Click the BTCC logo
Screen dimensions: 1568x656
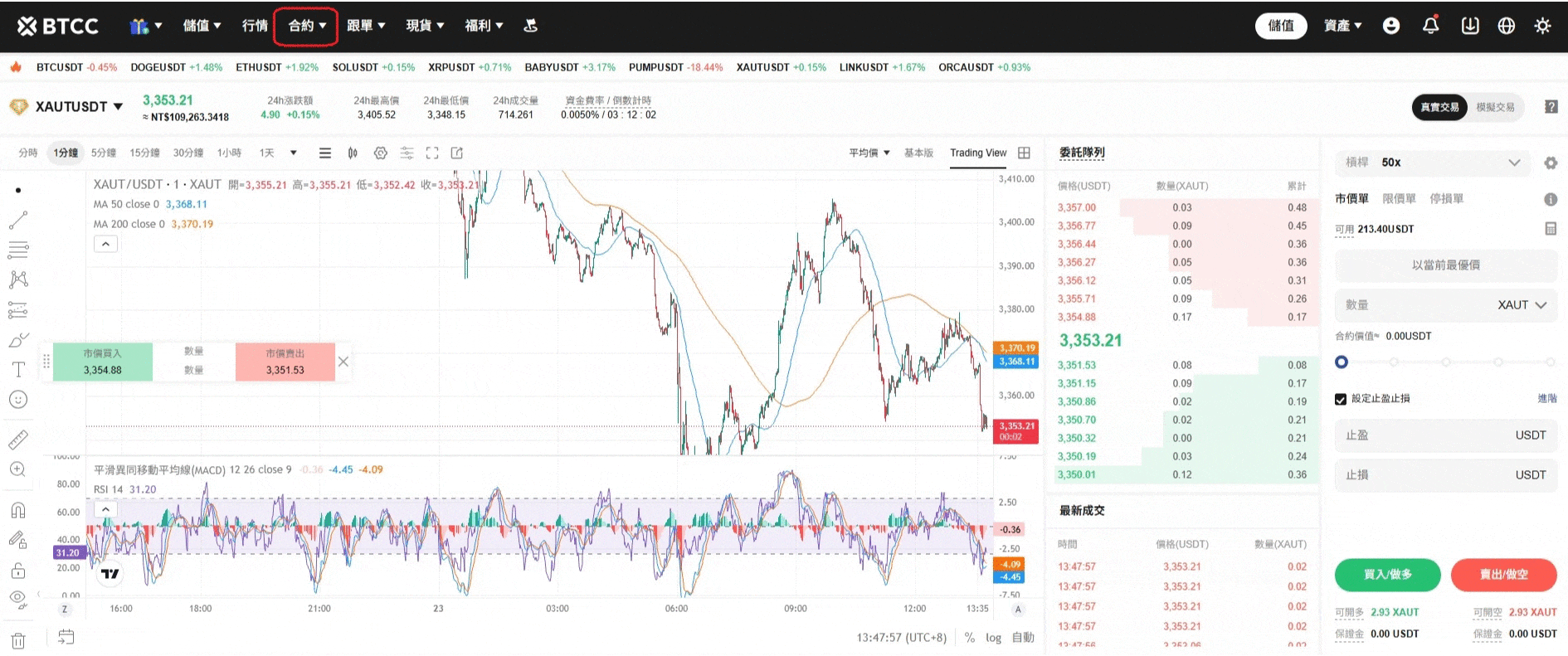pyautogui.click(x=57, y=27)
